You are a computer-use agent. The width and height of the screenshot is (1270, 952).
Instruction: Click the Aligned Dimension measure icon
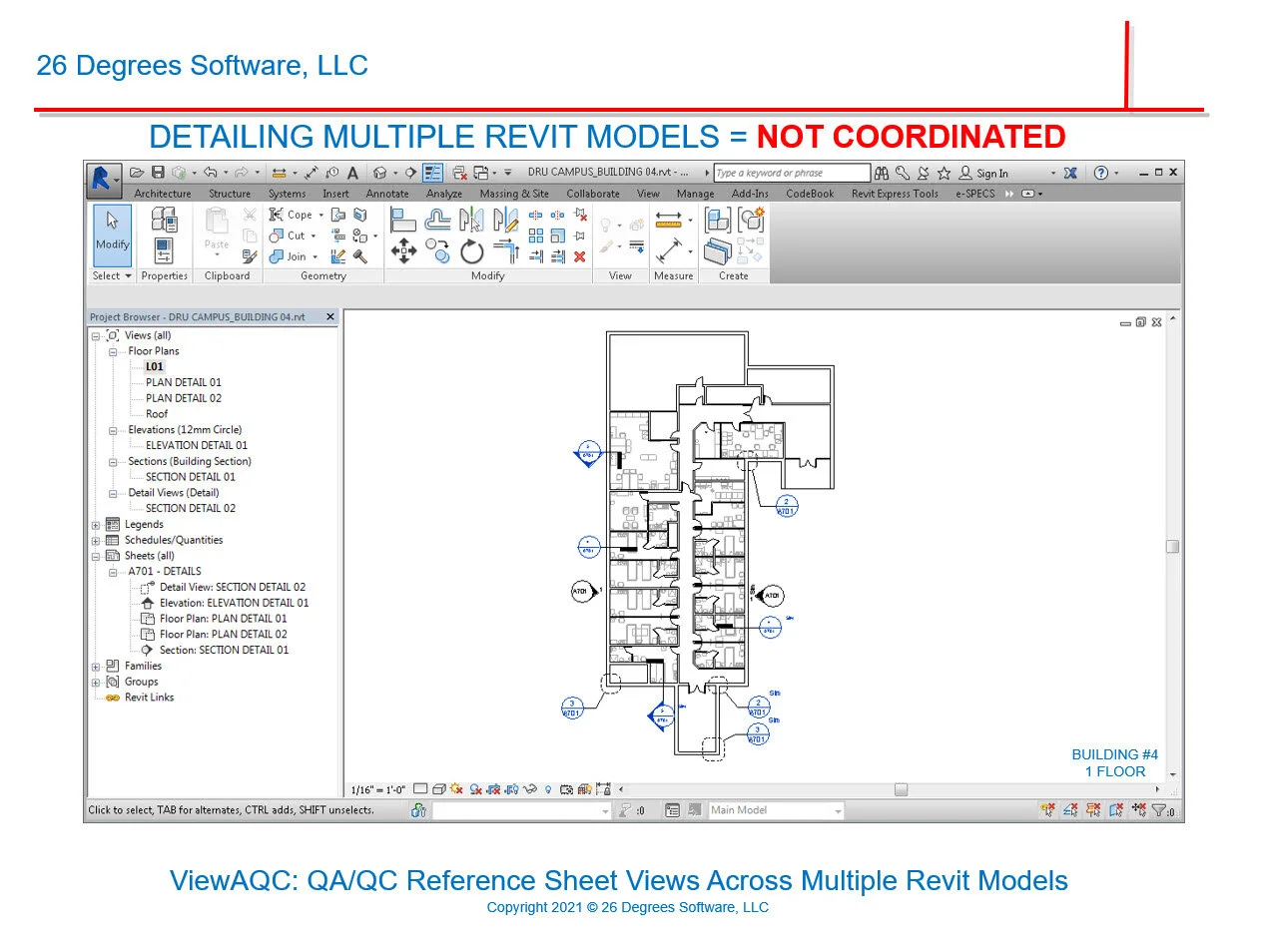pyautogui.click(x=668, y=219)
